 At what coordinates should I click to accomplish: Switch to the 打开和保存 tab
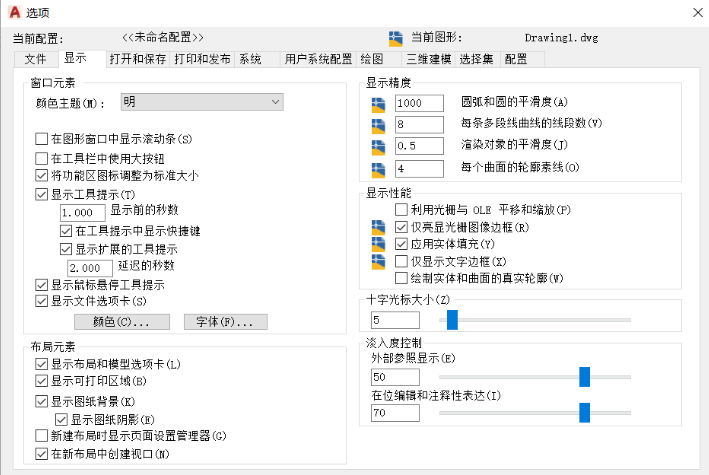coord(137,59)
